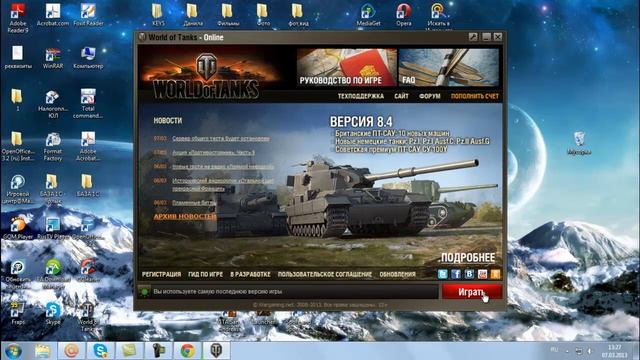Open the РУКОВОДСТВО ПО ИГРЕ banner
Image resolution: width=640 pixels, height=360 pixels.
[347, 67]
